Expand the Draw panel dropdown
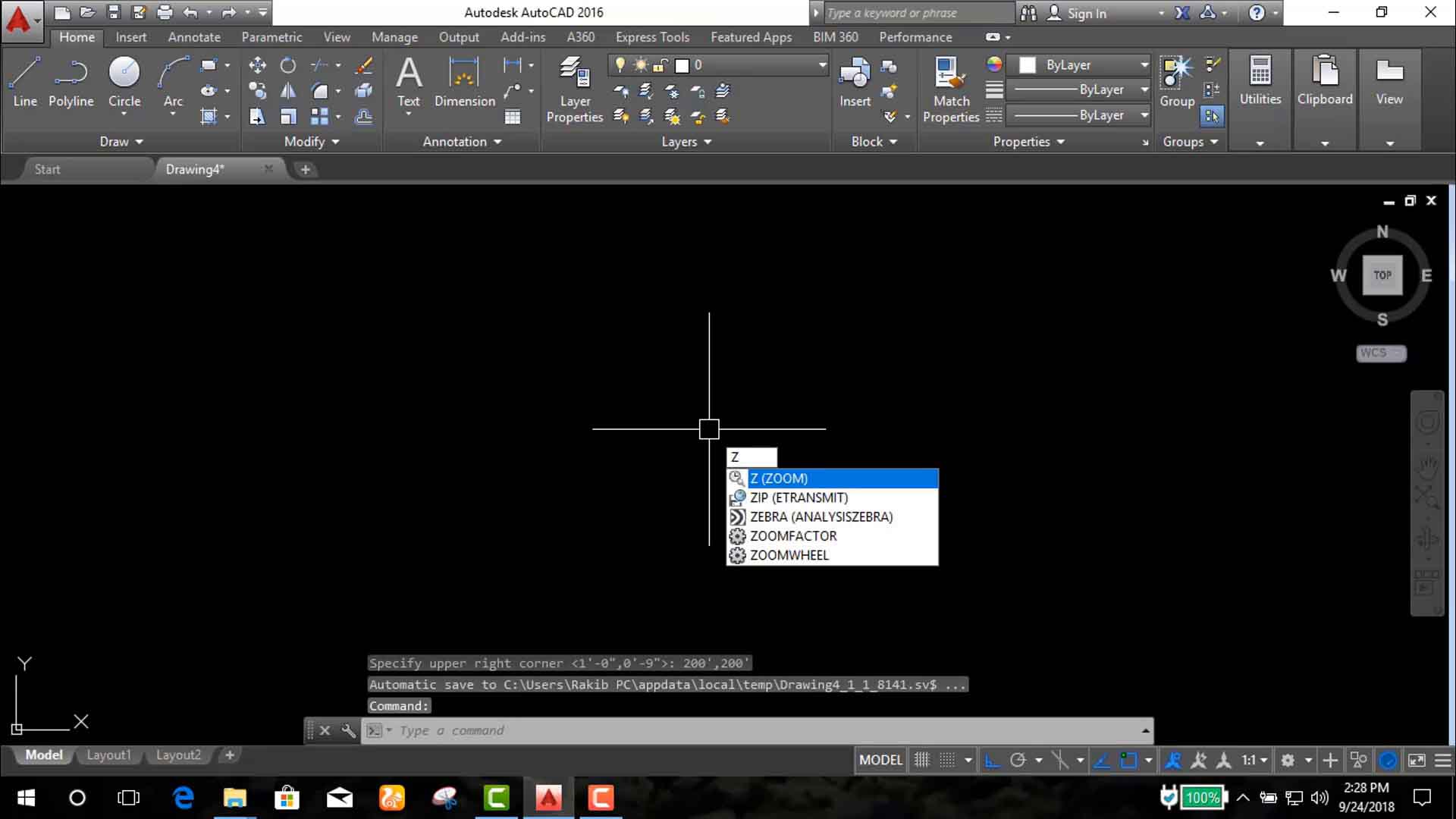The width and height of the screenshot is (1456, 819). click(x=121, y=142)
